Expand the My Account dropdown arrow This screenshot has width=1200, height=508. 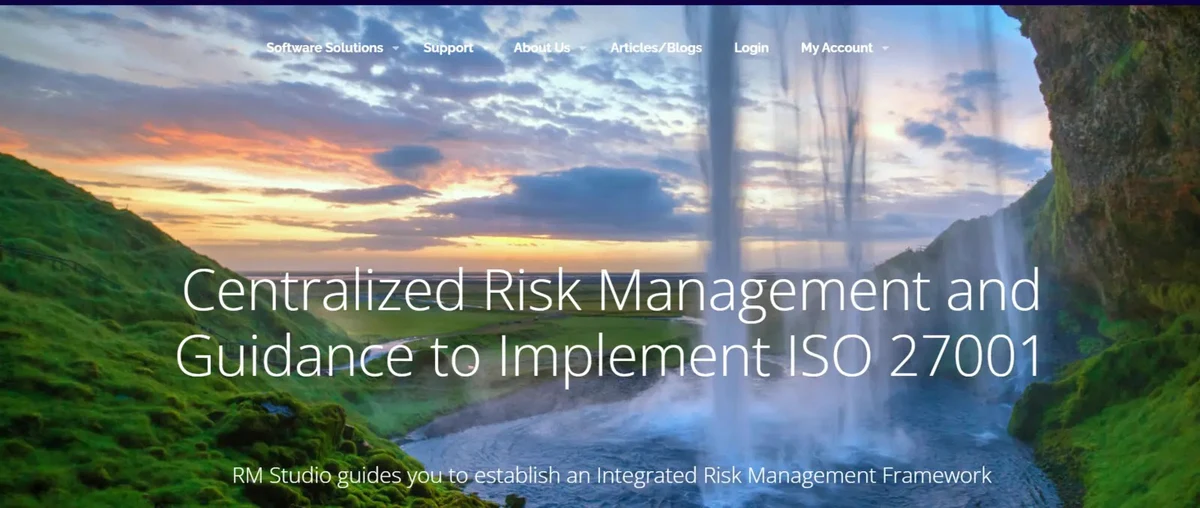tap(886, 48)
